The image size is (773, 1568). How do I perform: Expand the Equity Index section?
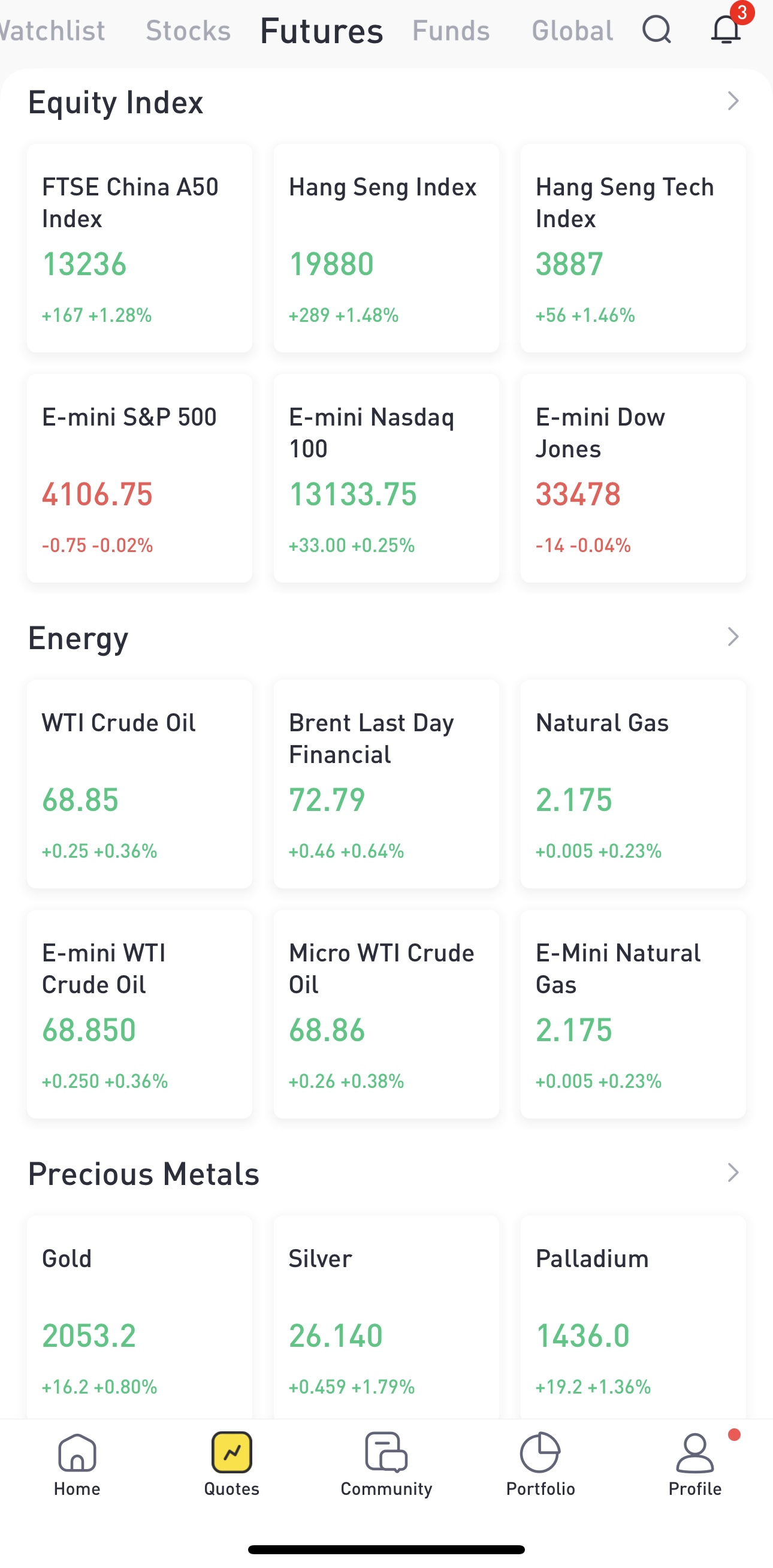[733, 101]
